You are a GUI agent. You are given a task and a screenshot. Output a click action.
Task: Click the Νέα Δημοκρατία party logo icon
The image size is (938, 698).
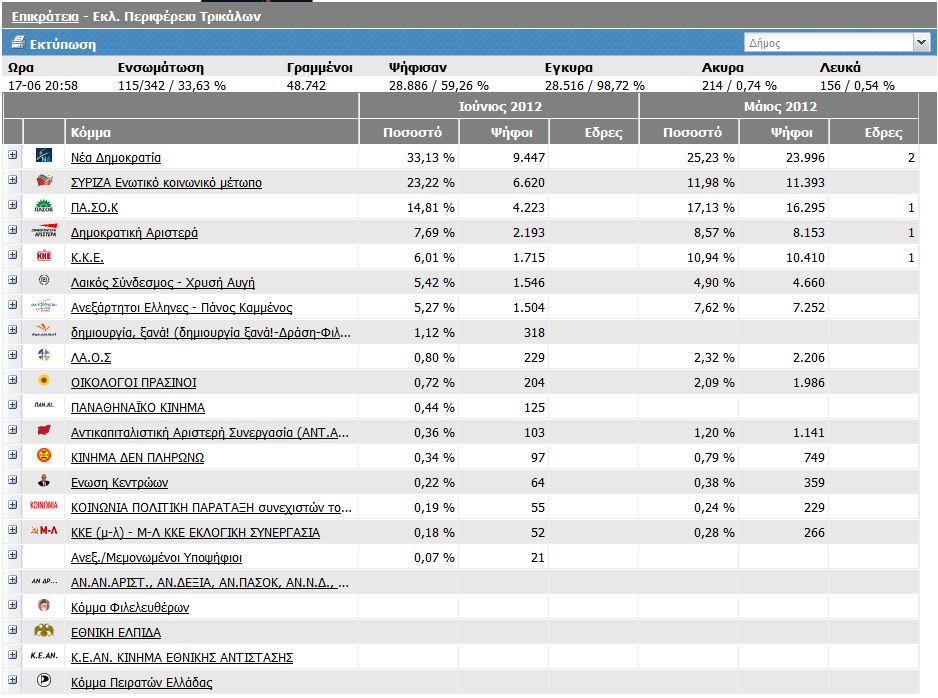click(x=44, y=156)
